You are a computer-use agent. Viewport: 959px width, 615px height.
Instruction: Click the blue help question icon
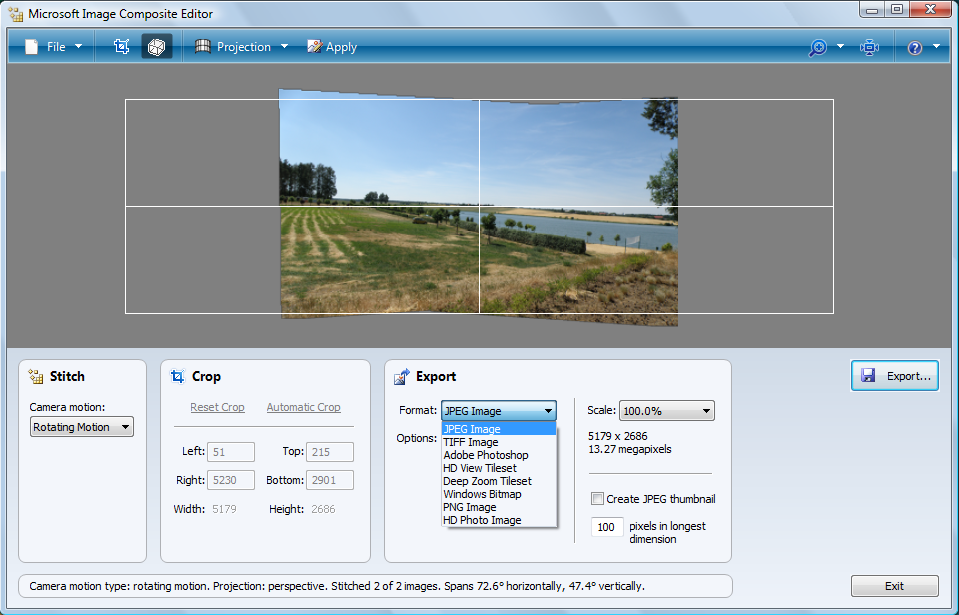914,48
